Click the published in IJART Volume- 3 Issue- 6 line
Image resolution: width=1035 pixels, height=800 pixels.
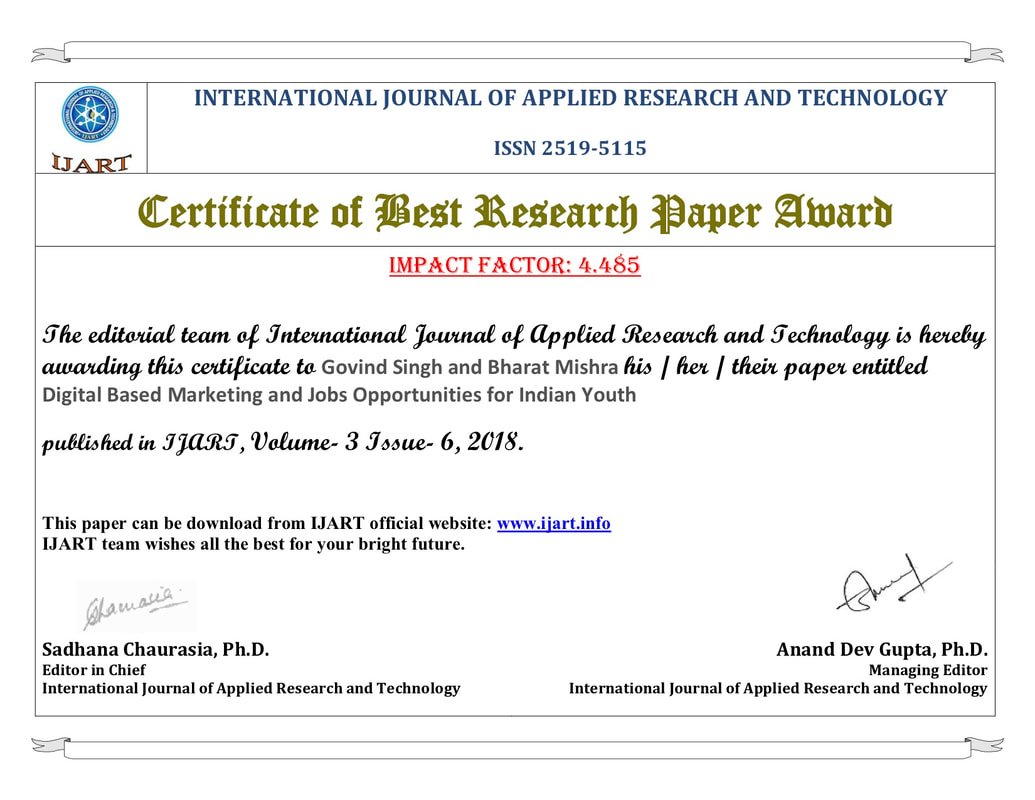tap(283, 442)
